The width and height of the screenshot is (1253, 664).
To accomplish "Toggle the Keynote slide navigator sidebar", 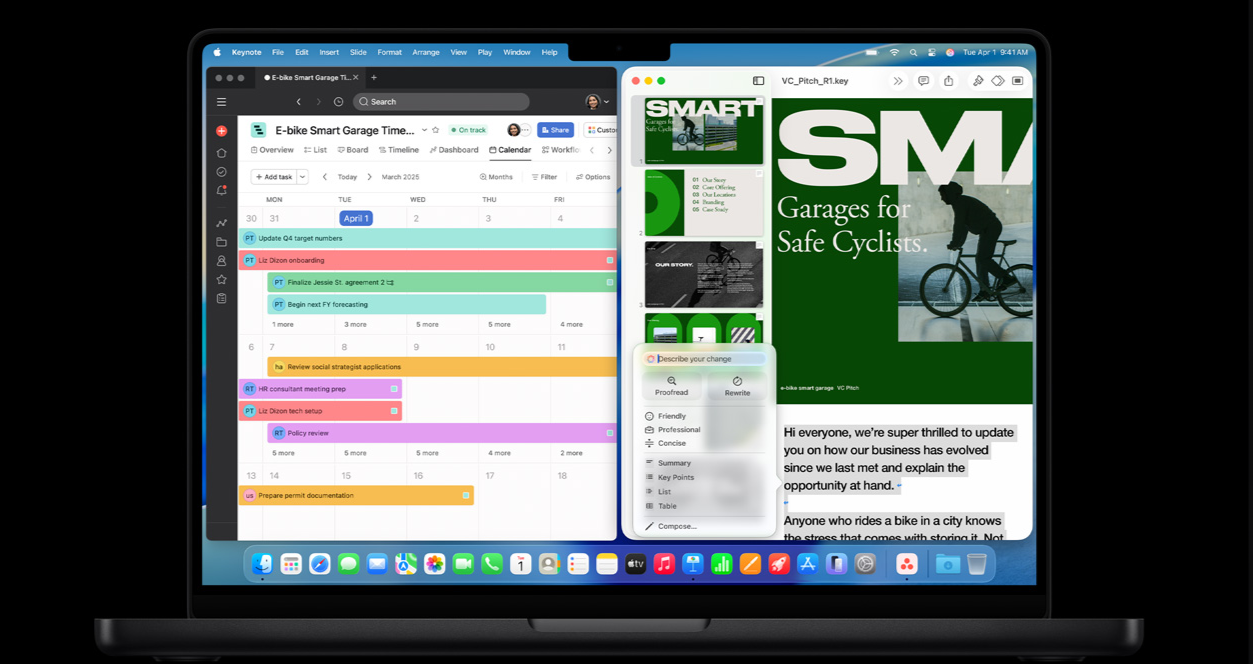I will [758, 81].
